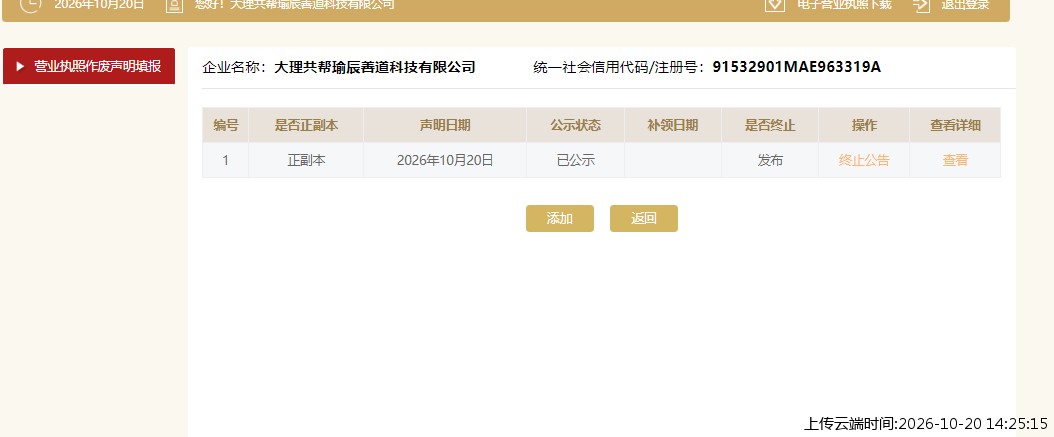Click the 正副本 cell in row 1

[306, 160]
